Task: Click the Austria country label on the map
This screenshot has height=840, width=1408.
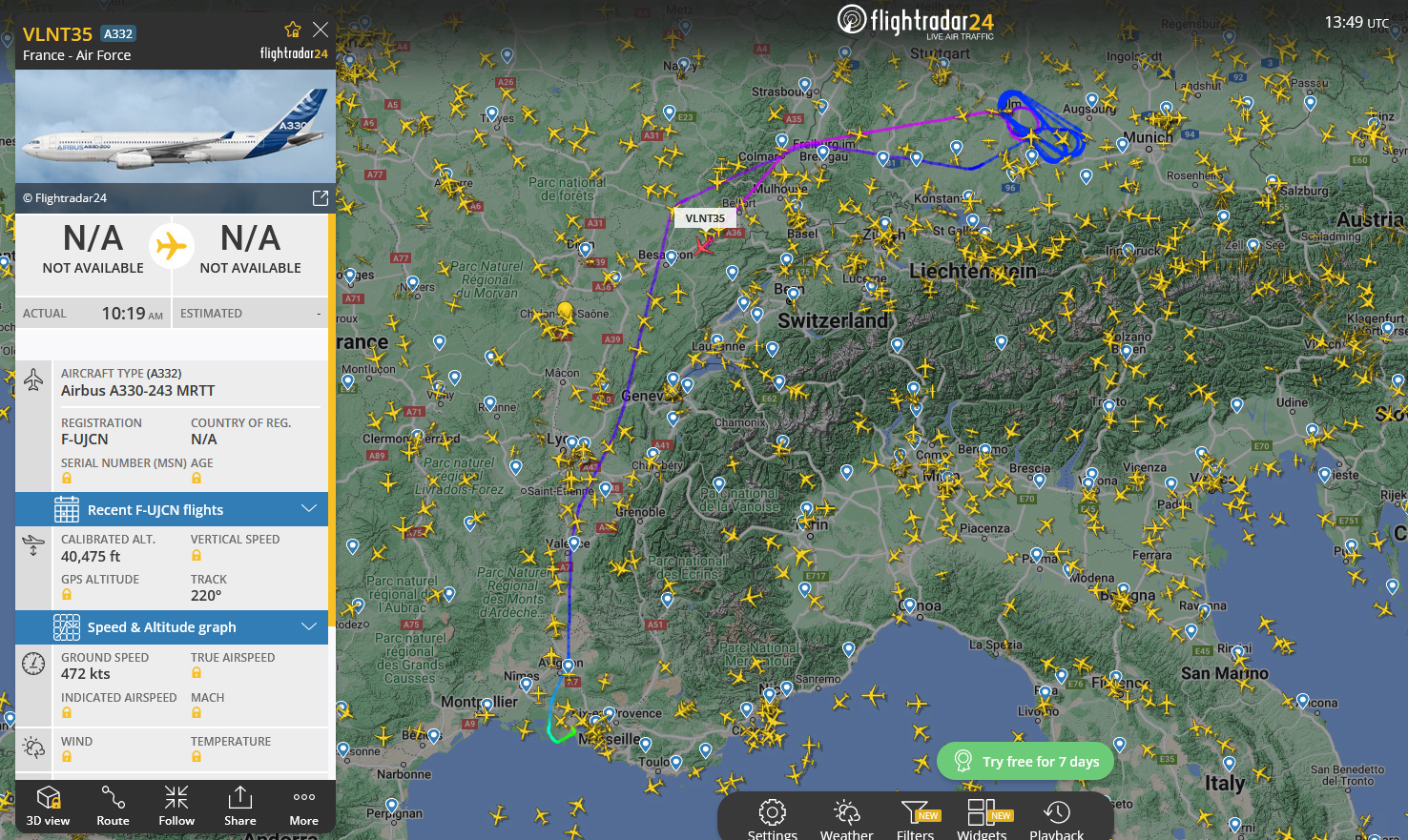Action: [1370, 220]
